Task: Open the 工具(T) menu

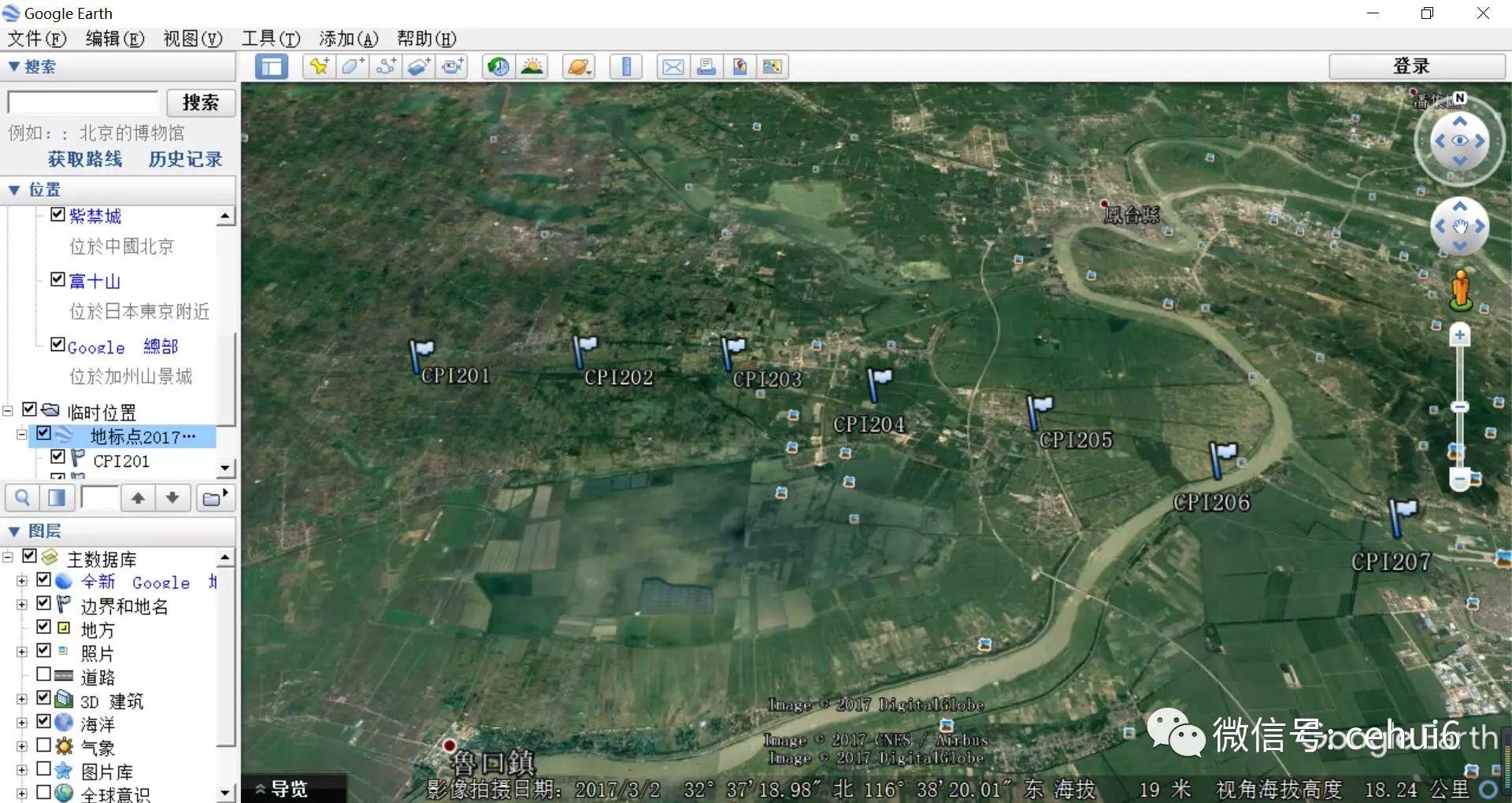Action: coord(270,39)
